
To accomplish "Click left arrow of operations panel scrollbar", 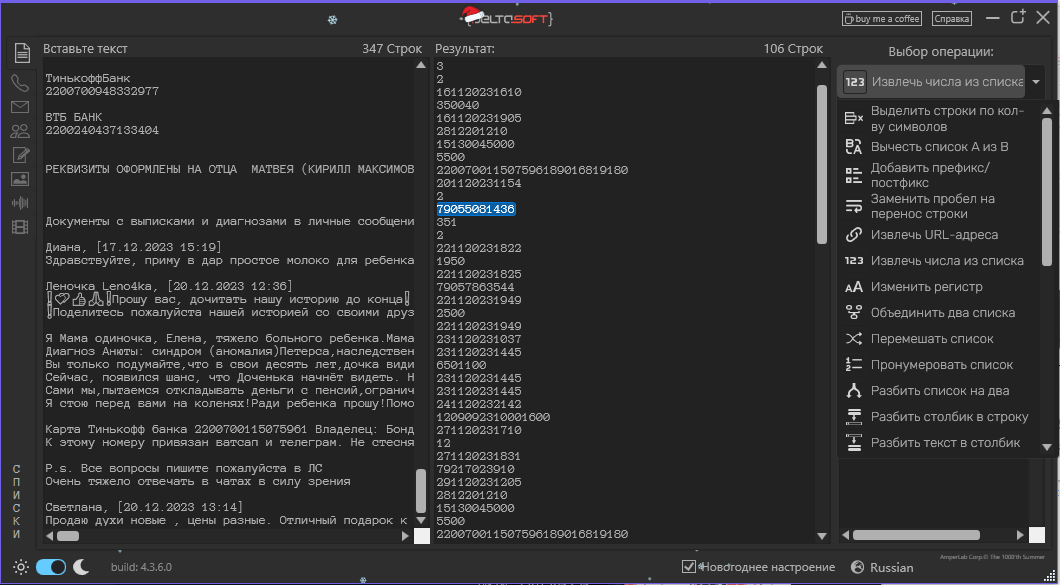I will pyautogui.click(x=845, y=536).
